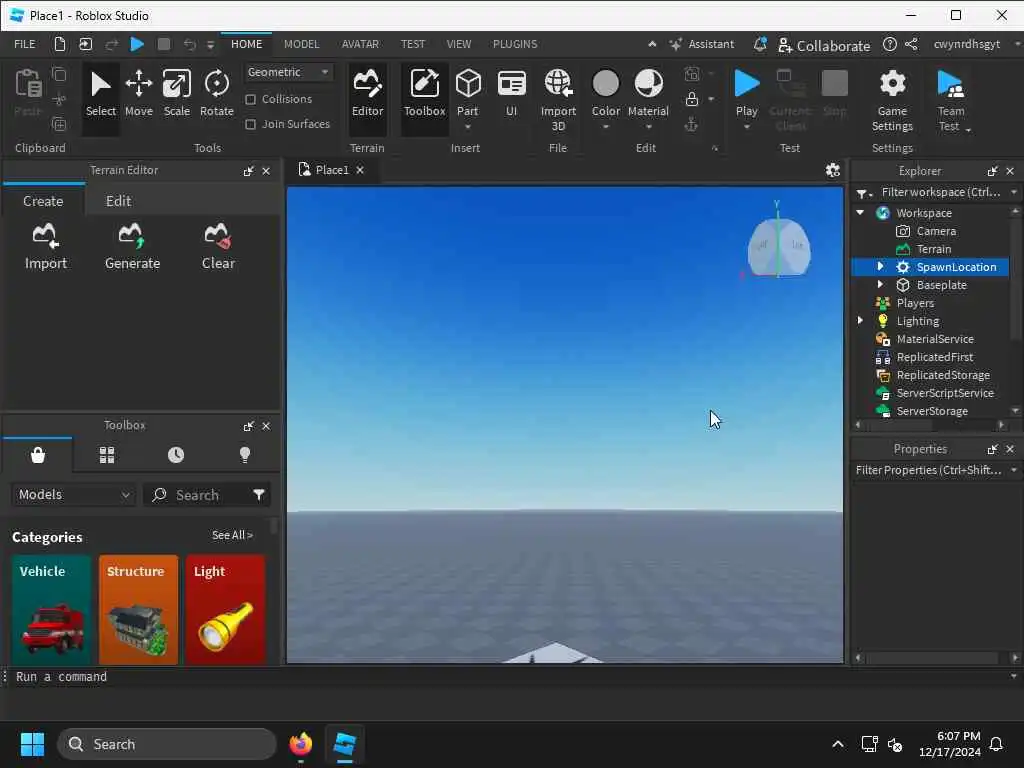Open the Light category
The image size is (1024, 768).
[225, 610]
